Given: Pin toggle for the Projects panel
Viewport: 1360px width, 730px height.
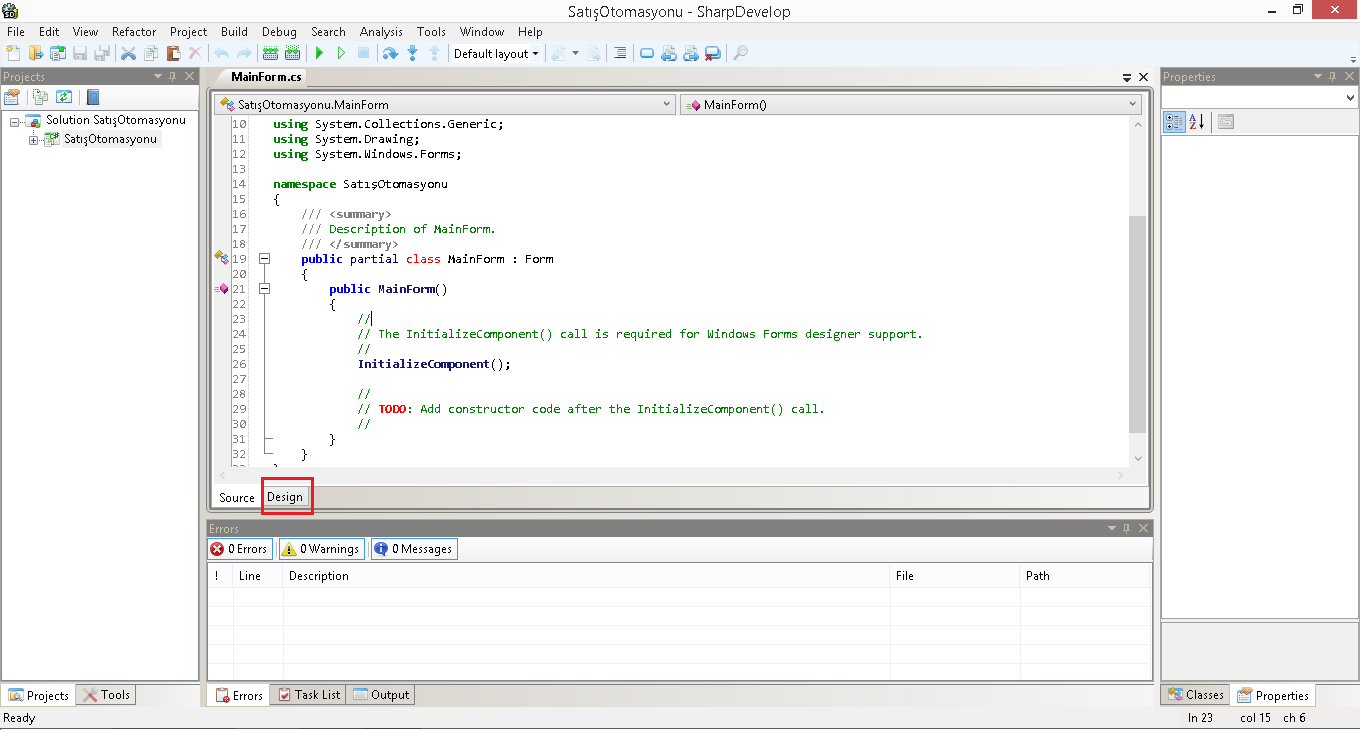Looking at the screenshot, I should click(x=173, y=76).
